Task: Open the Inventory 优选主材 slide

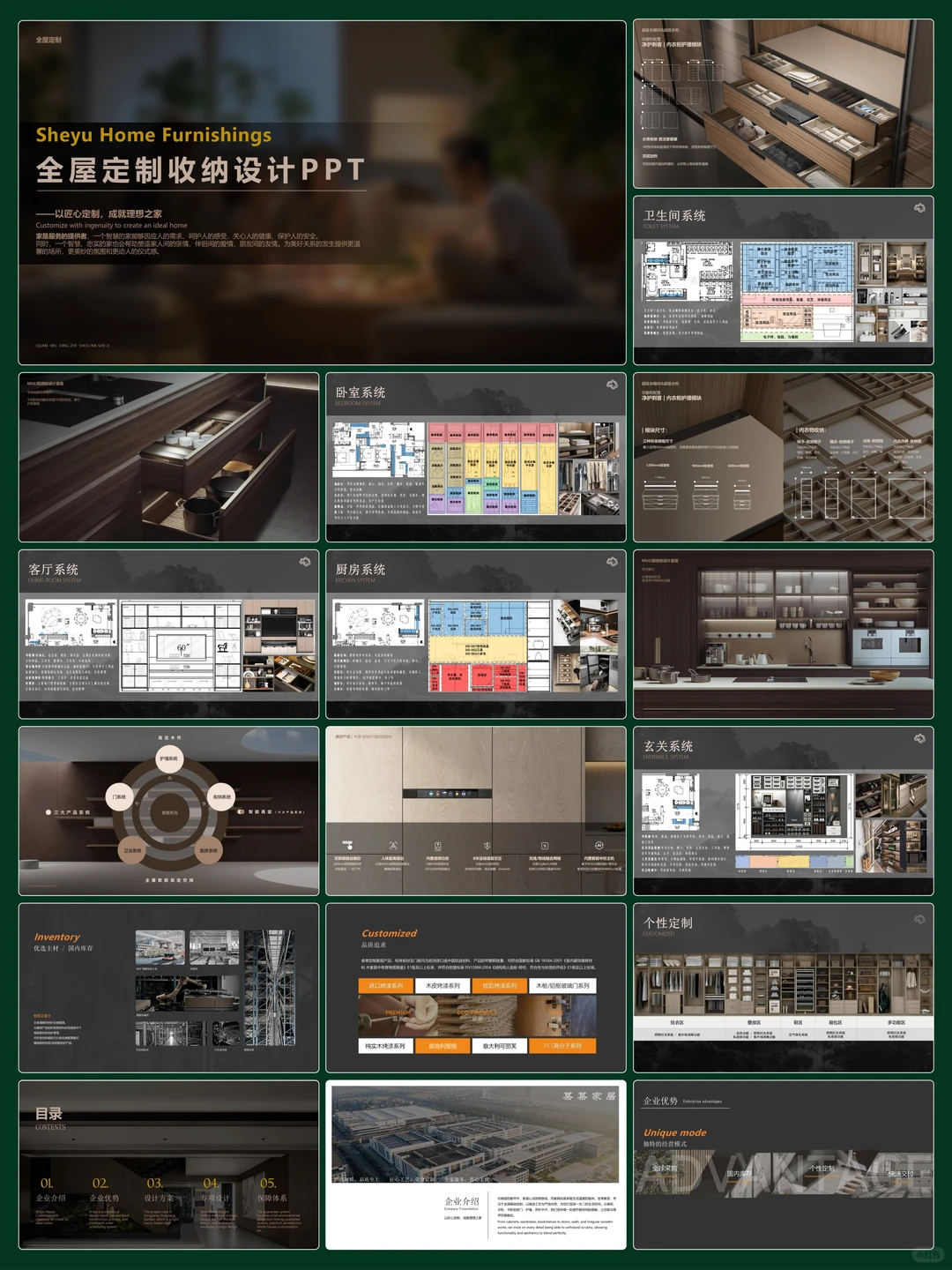Action: (x=168, y=988)
